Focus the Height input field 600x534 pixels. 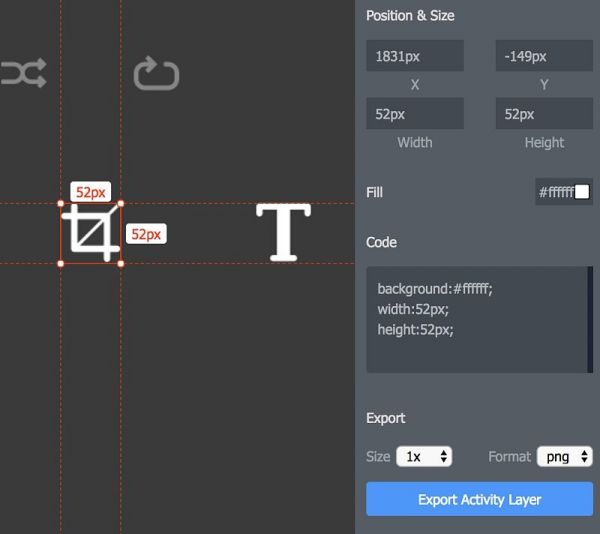(543, 114)
